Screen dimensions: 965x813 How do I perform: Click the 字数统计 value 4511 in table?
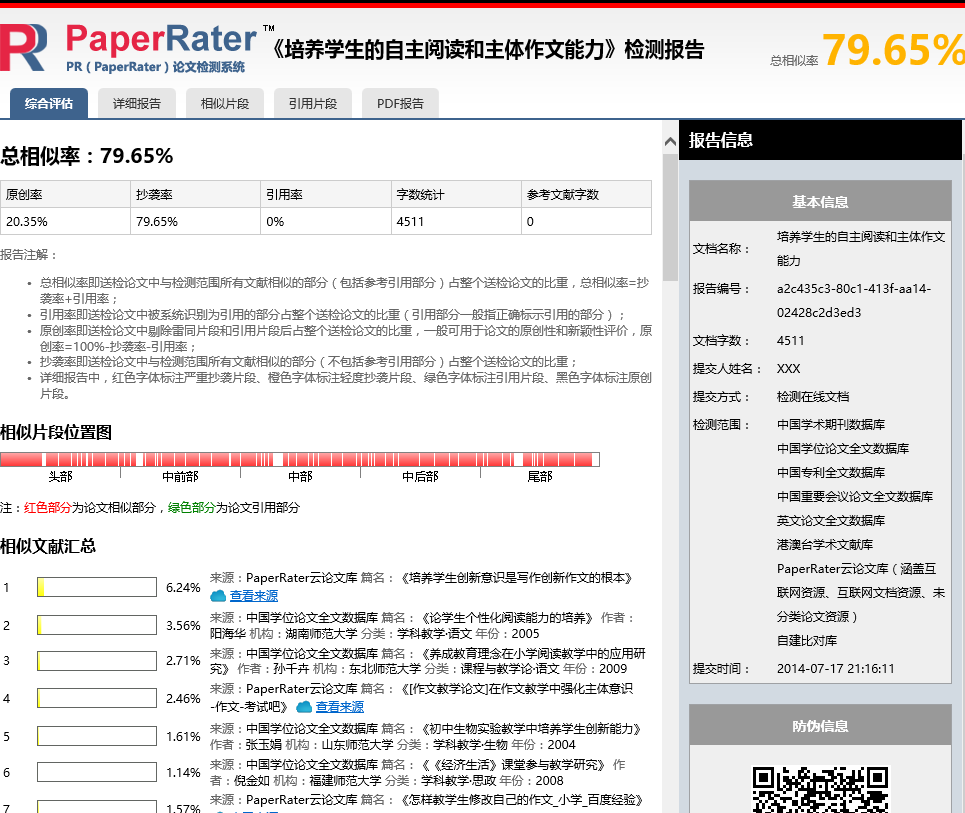click(410, 222)
